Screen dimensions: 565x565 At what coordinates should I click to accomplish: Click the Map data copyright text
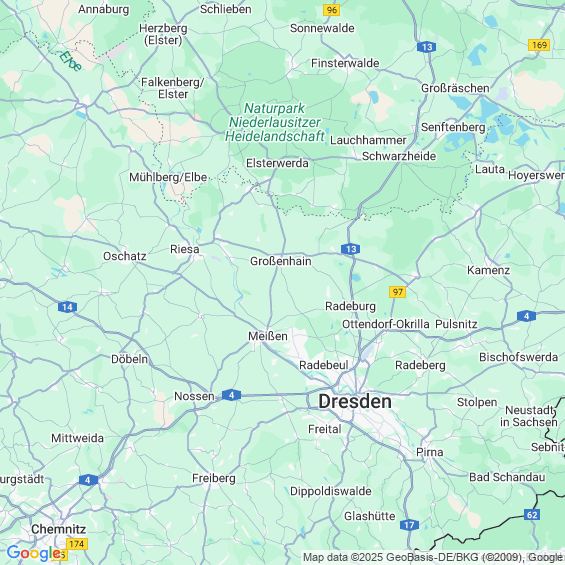432,557
